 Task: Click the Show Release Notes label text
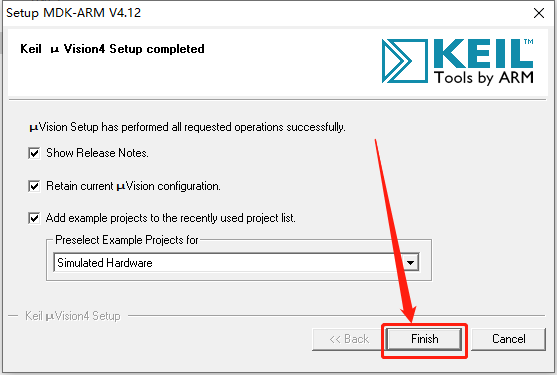point(97,153)
